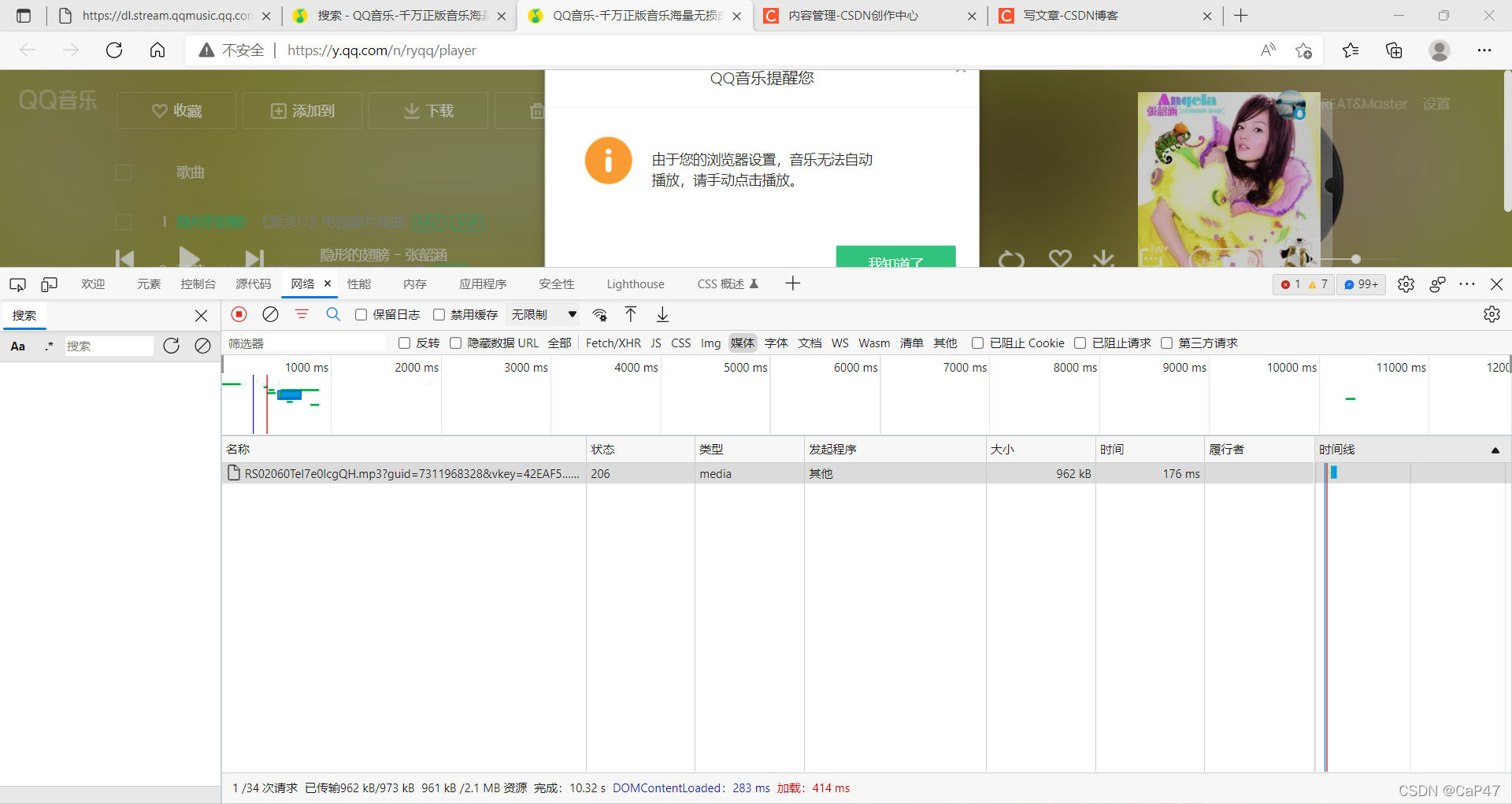Switch to the 应用程序 tab

click(483, 284)
